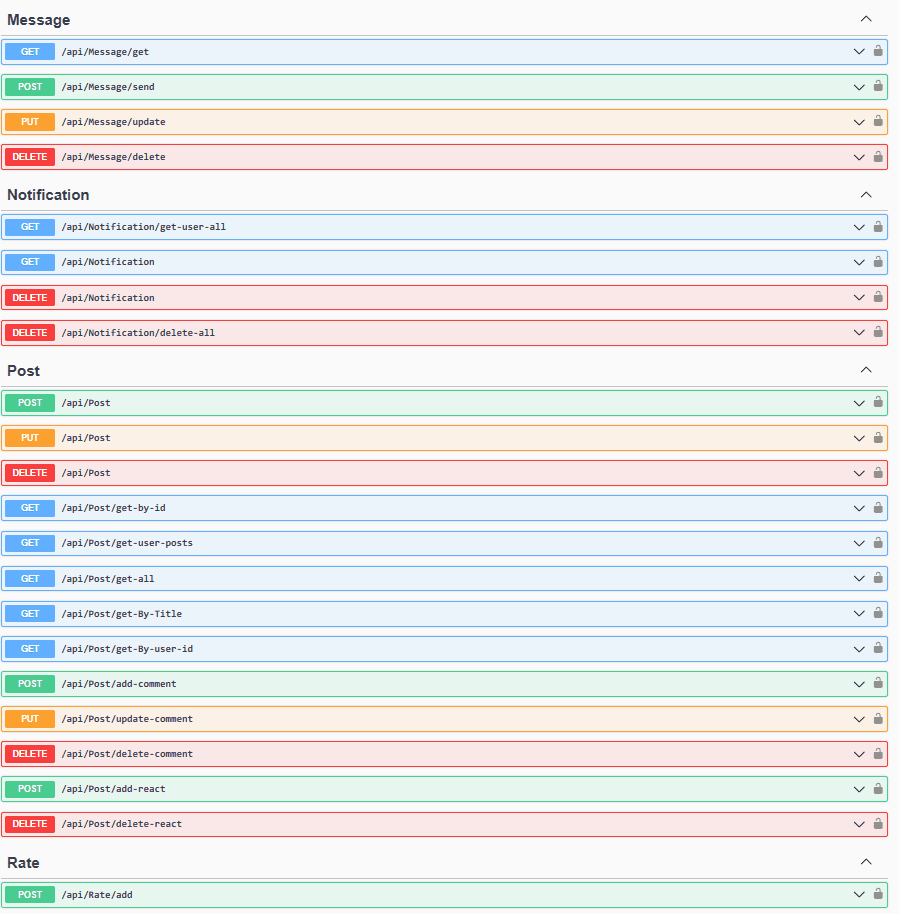Click the lock for /api/Post/get-by-id
The width and height of the screenshot is (899, 914).
(877, 507)
